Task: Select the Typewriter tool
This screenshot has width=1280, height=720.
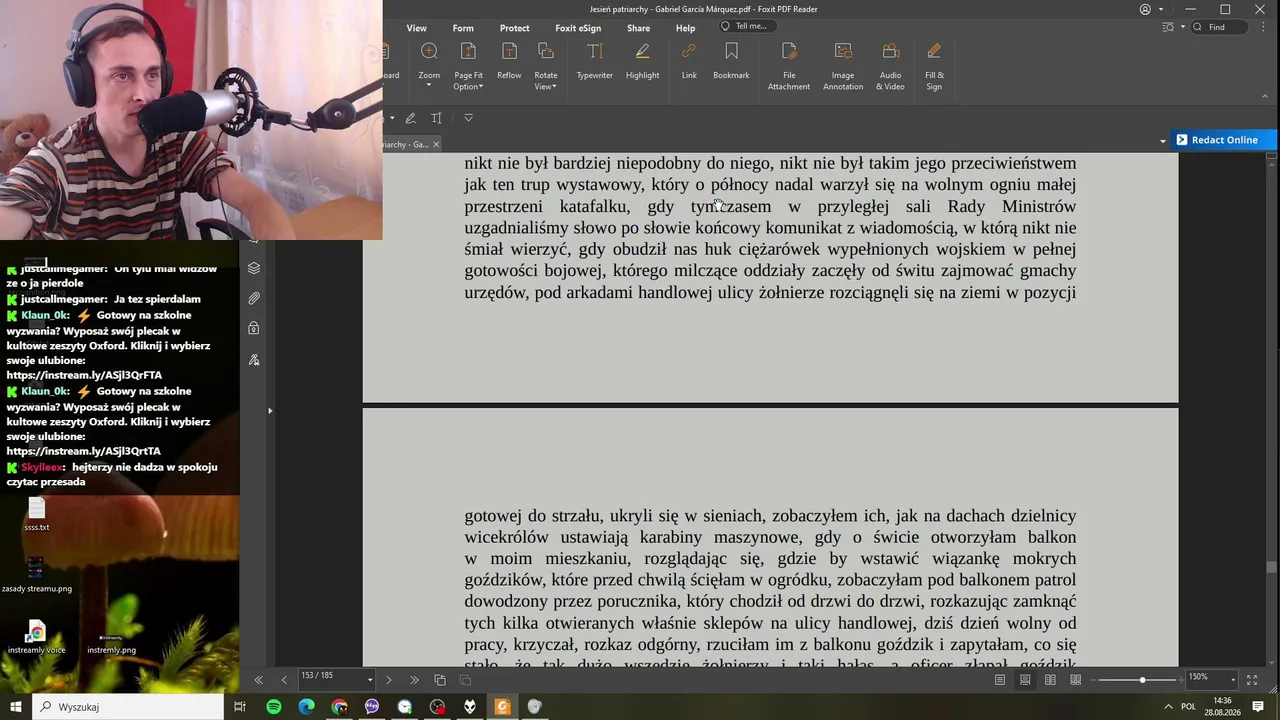Action: point(595,62)
